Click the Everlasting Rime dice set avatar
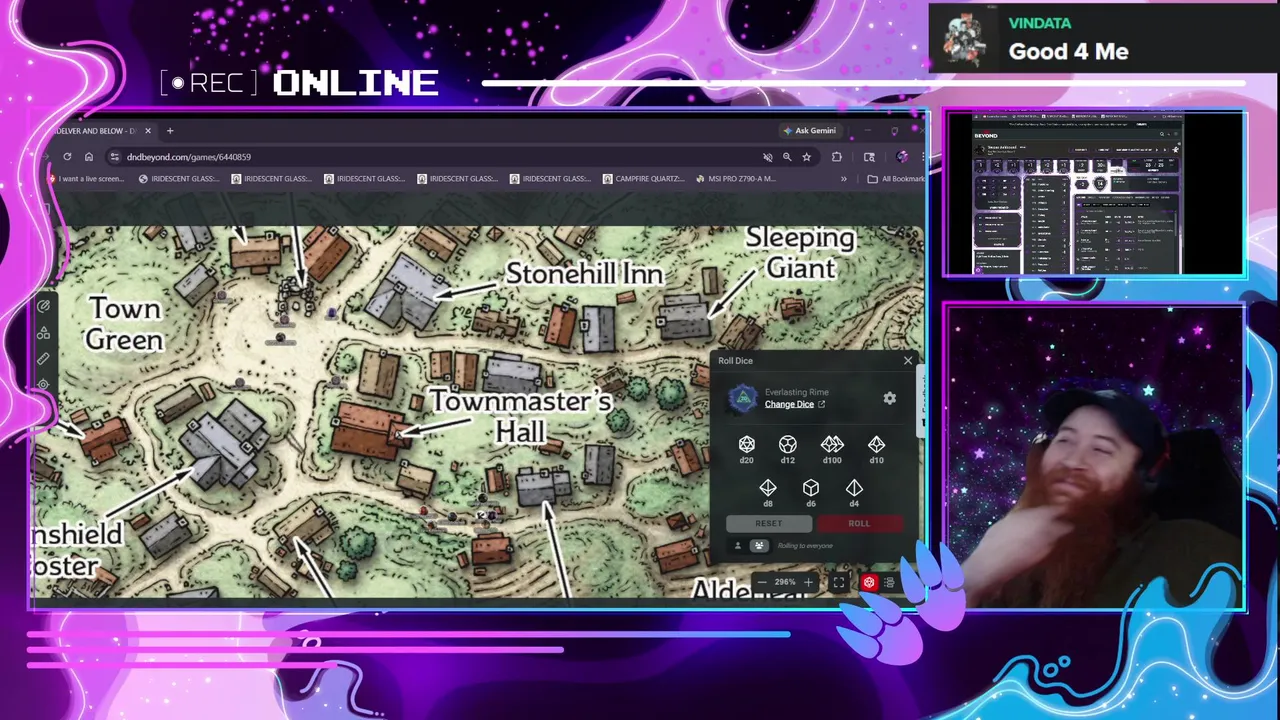 (x=742, y=399)
